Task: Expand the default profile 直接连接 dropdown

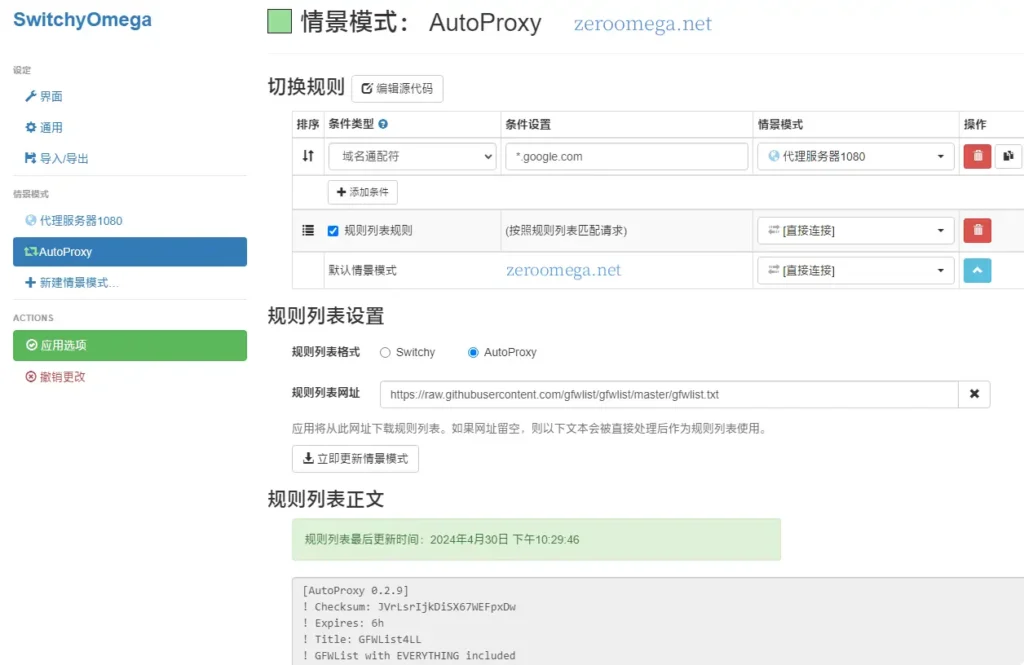Action: (x=855, y=270)
